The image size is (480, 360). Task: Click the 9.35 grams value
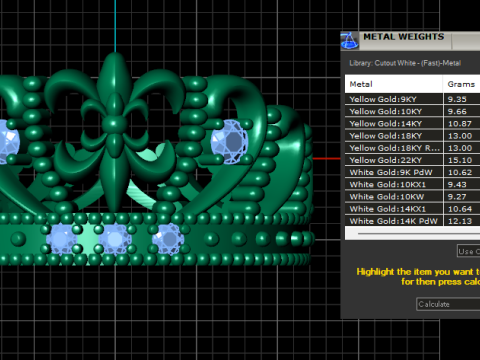point(457,99)
